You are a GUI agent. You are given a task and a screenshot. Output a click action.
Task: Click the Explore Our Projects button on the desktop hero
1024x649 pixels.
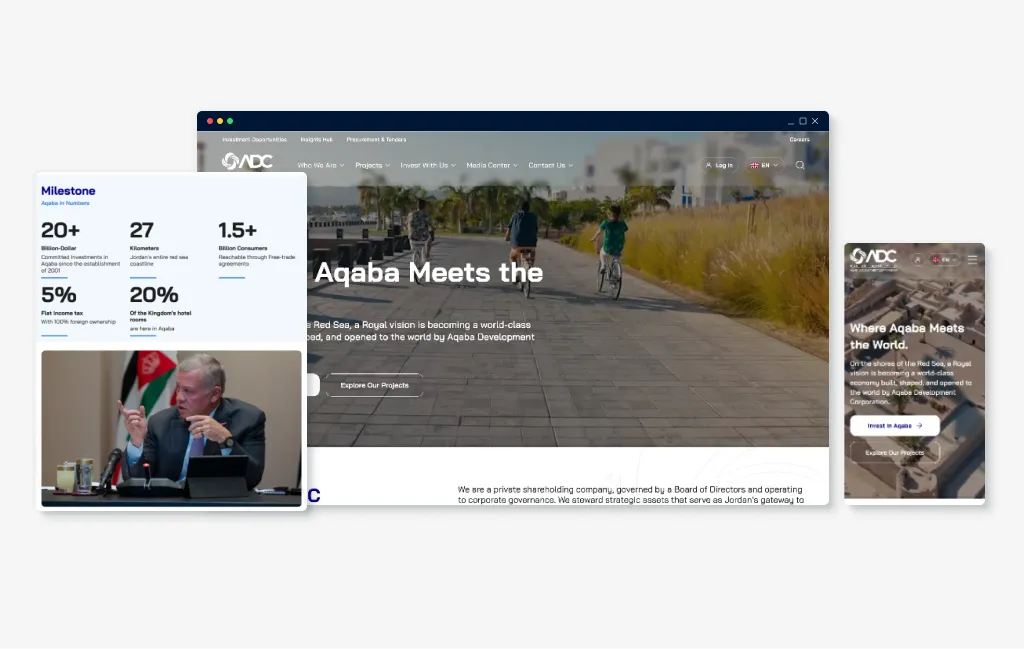374,385
